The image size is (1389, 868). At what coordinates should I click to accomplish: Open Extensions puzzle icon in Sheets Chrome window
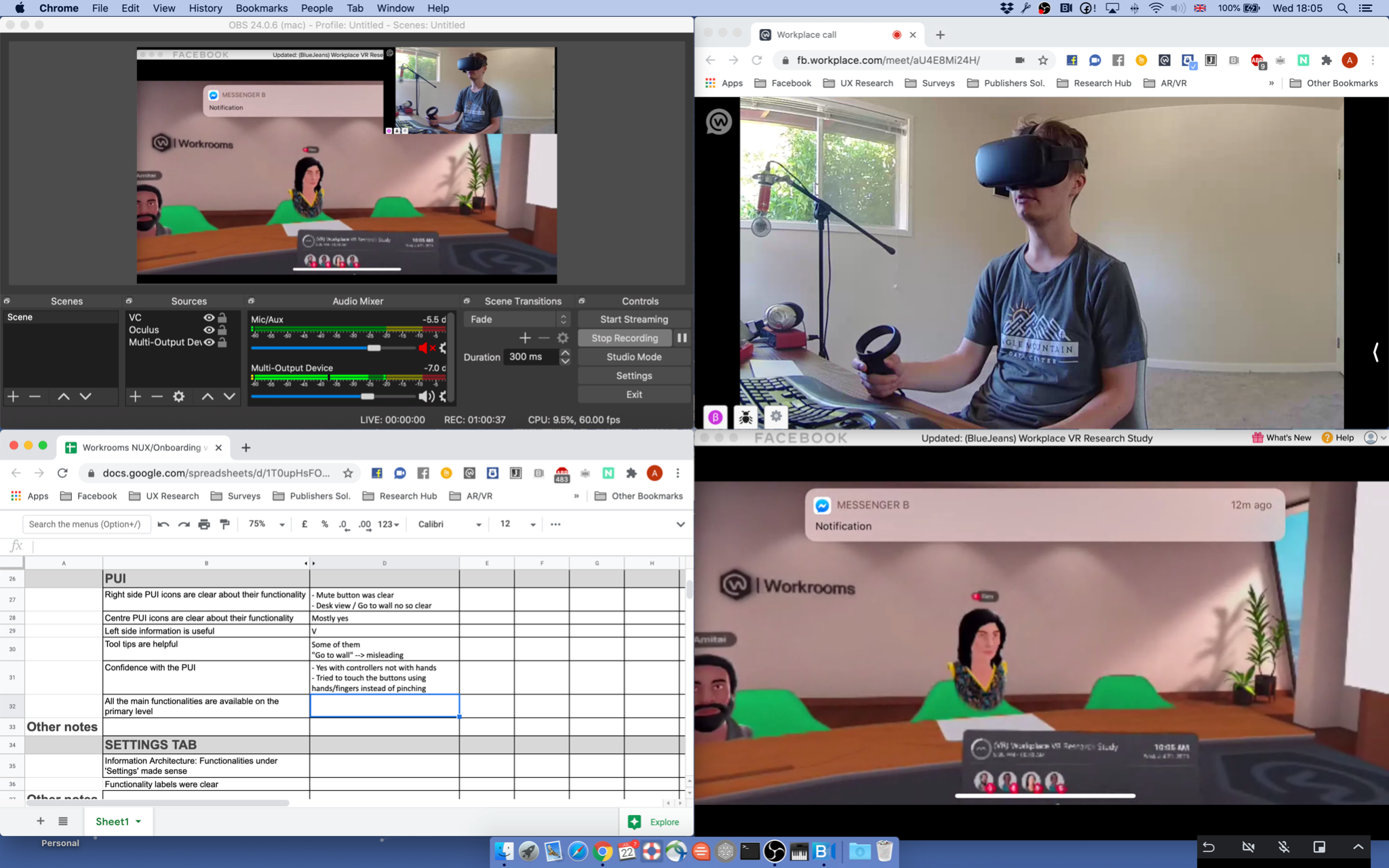point(631,473)
